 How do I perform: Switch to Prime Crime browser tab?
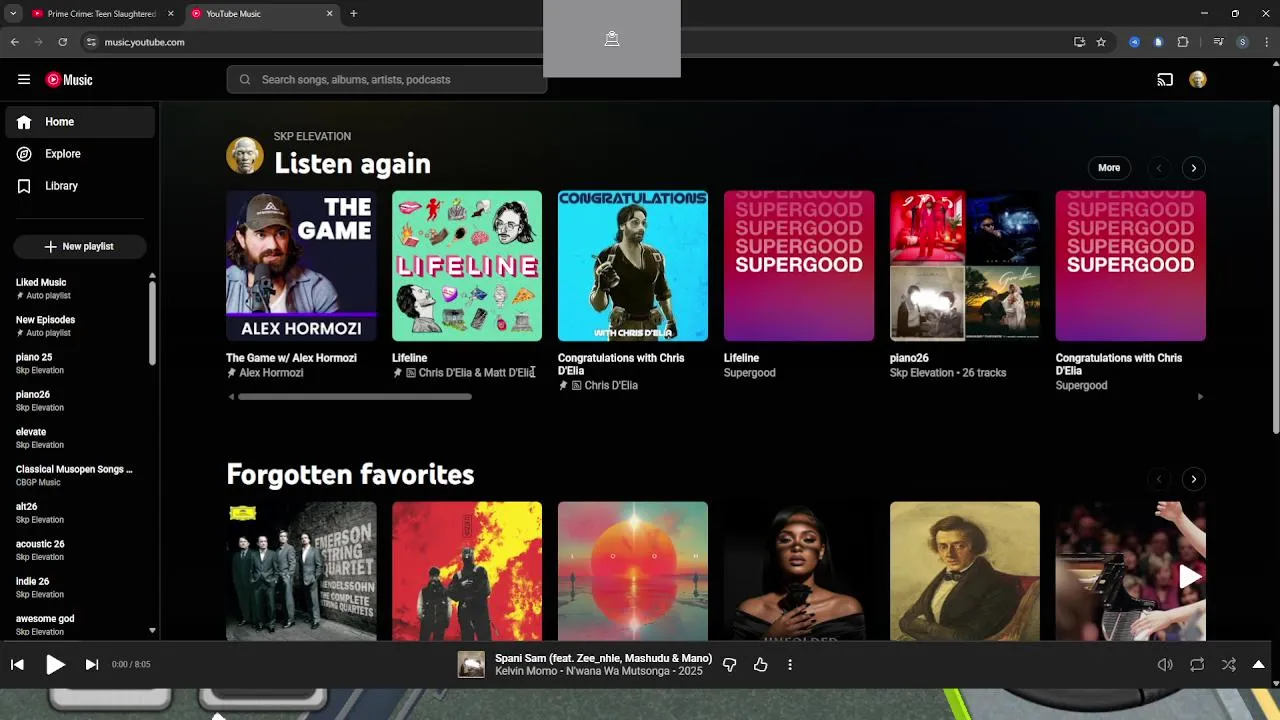pyautogui.click(x=101, y=14)
